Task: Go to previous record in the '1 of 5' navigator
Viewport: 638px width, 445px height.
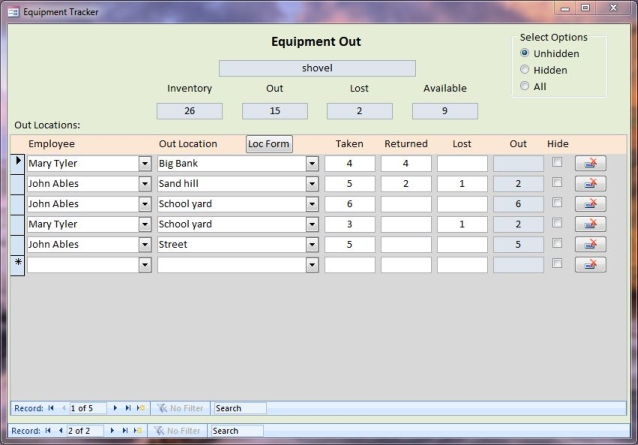Action: point(63,408)
